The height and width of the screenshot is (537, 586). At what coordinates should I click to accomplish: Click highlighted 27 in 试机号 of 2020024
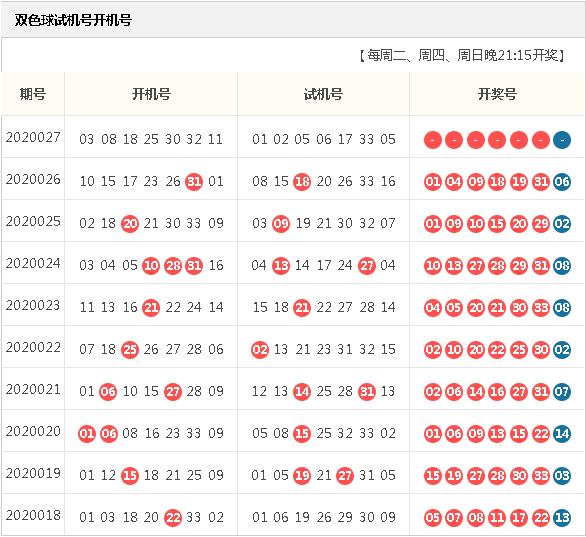click(367, 266)
